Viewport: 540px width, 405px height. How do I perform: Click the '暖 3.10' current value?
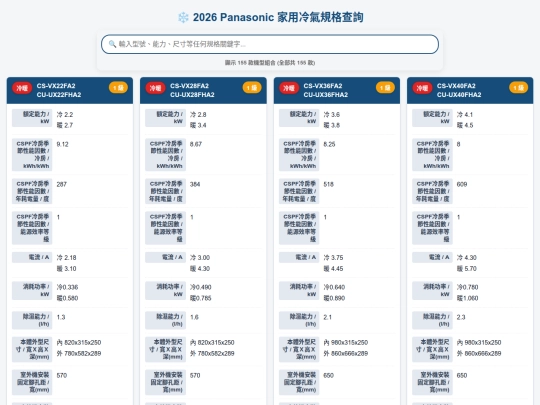click(66, 269)
